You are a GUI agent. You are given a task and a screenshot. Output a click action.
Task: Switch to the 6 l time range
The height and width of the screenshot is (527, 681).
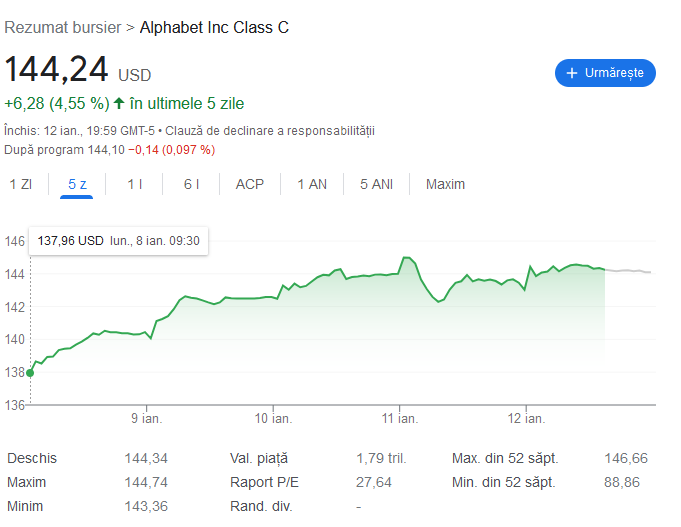(x=191, y=184)
